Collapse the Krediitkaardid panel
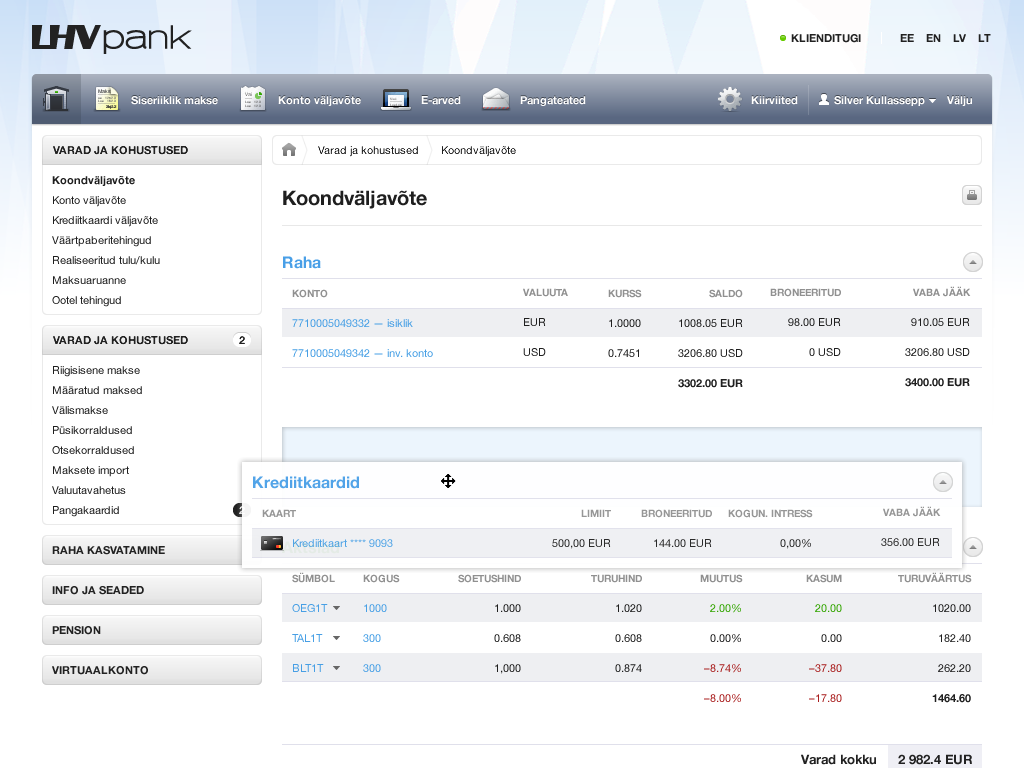The width and height of the screenshot is (1024, 768). 942,482
